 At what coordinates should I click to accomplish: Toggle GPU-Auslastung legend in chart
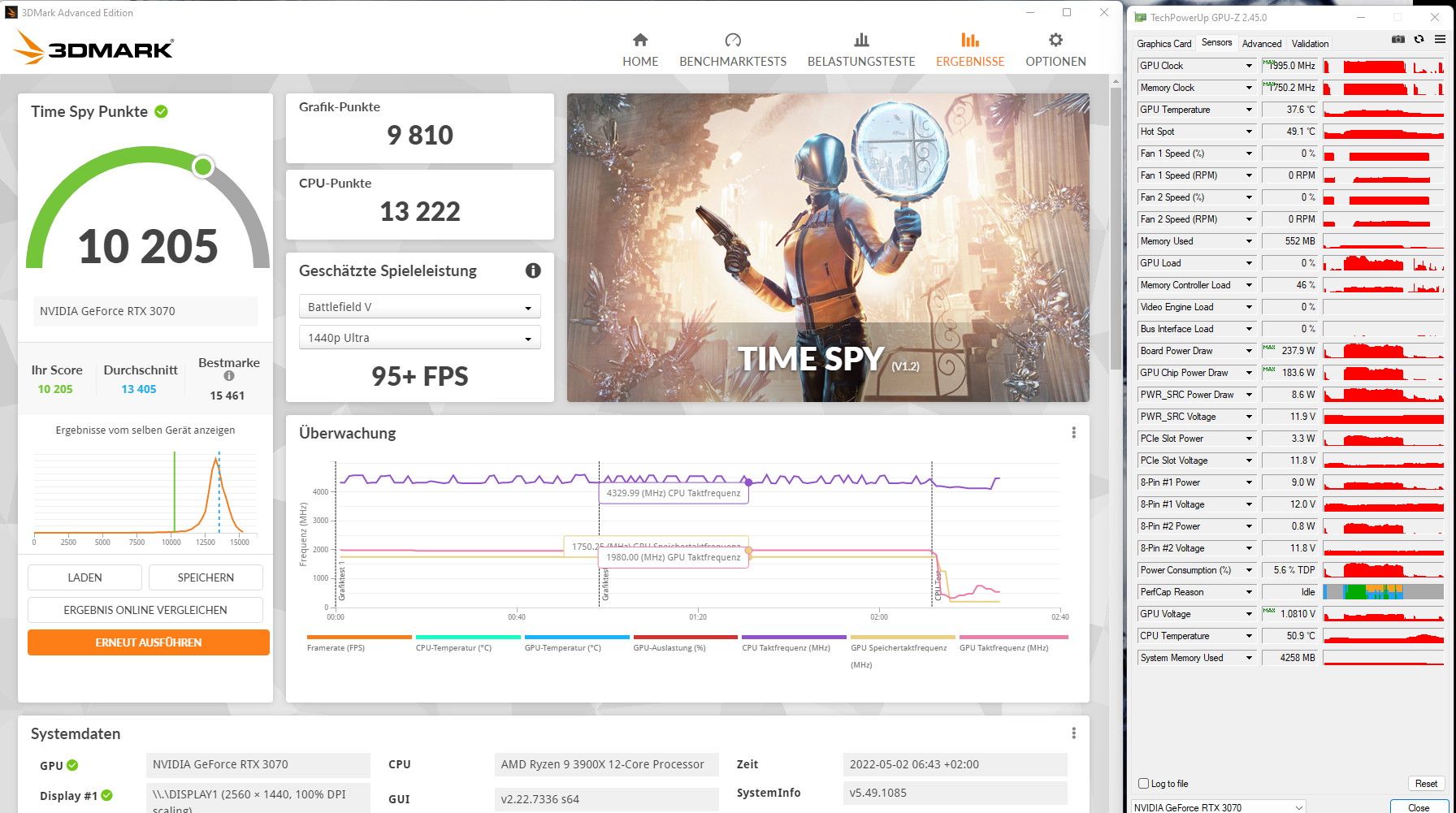(686, 643)
